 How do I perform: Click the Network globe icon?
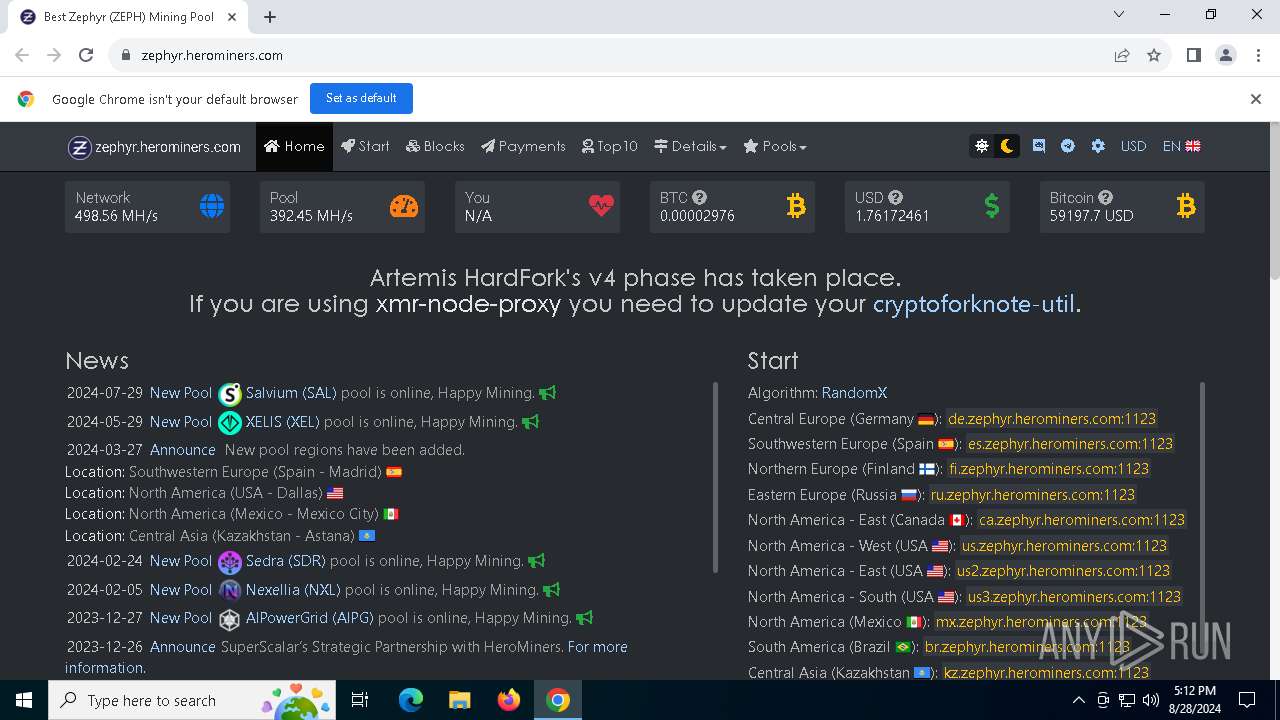click(x=212, y=206)
